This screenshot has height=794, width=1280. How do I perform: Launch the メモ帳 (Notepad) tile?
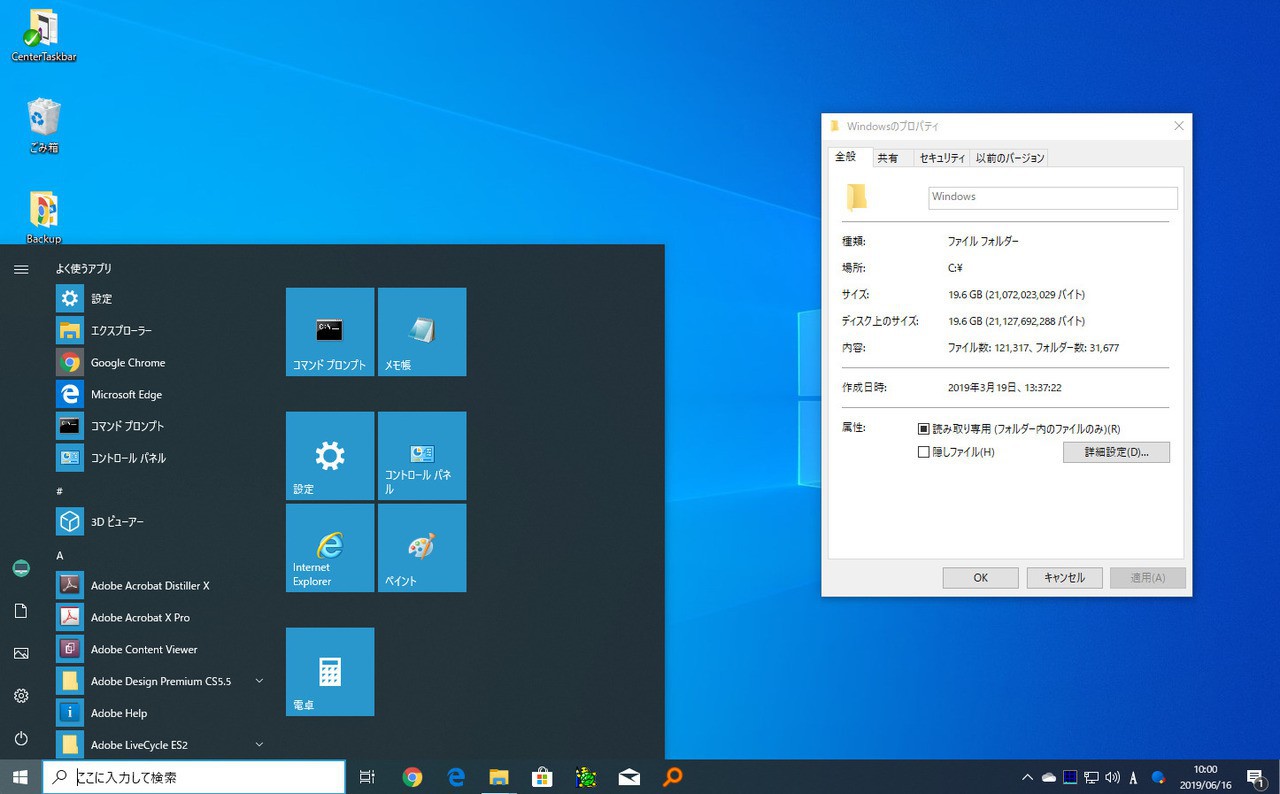coord(422,332)
